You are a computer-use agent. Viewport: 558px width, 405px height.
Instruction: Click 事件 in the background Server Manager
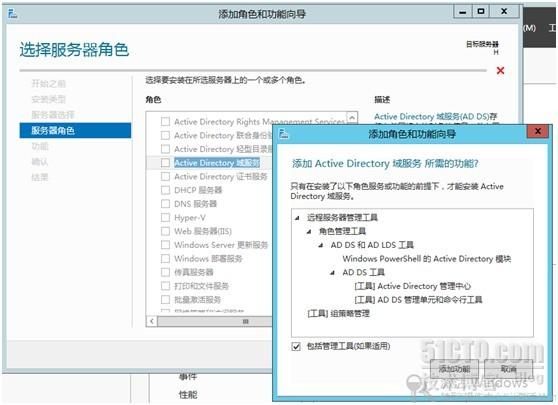pyautogui.click(x=188, y=377)
